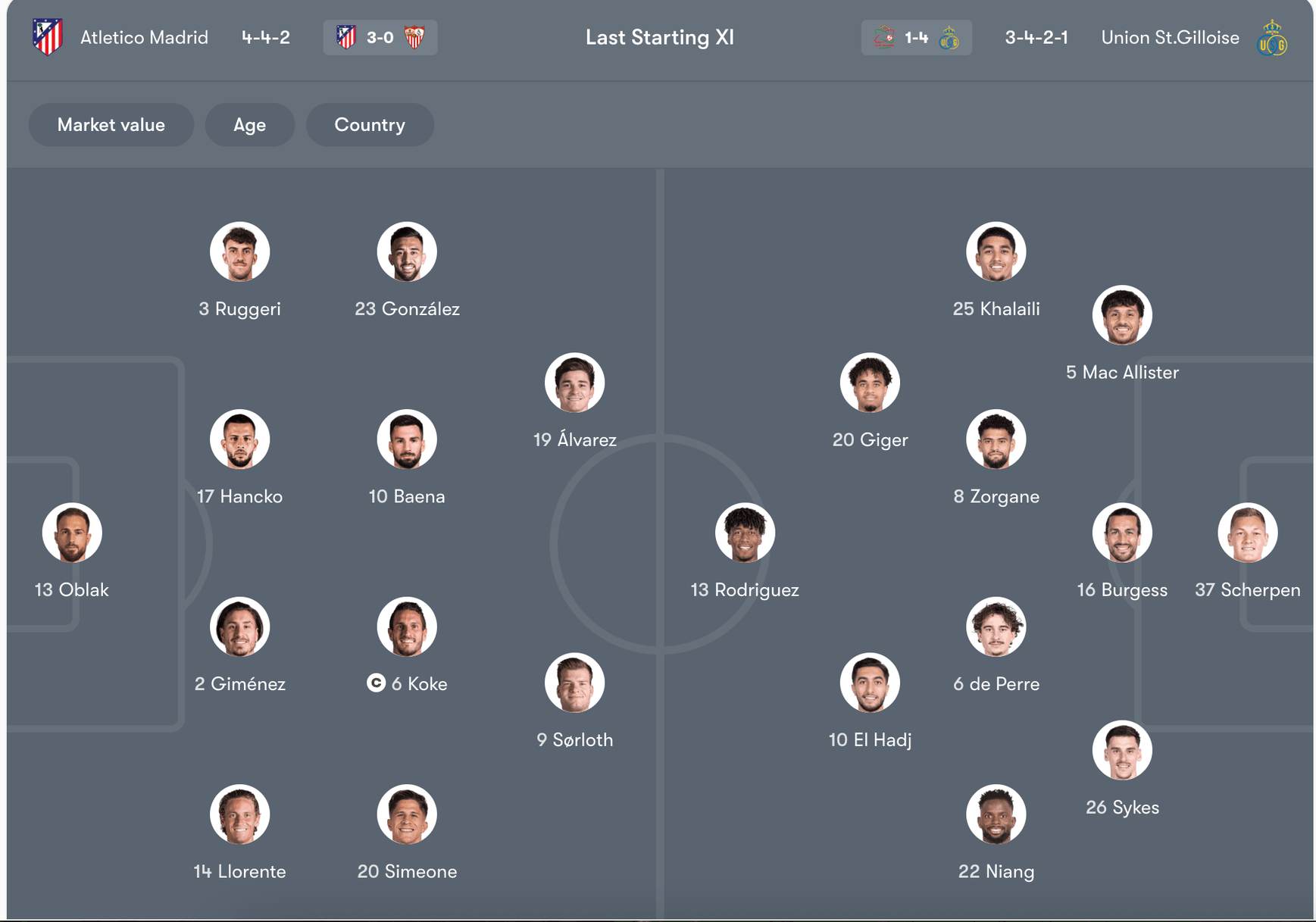This screenshot has height=922, width=1316.
Task: Open the 1-4 last match result chip
Action: pyautogui.click(x=917, y=37)
